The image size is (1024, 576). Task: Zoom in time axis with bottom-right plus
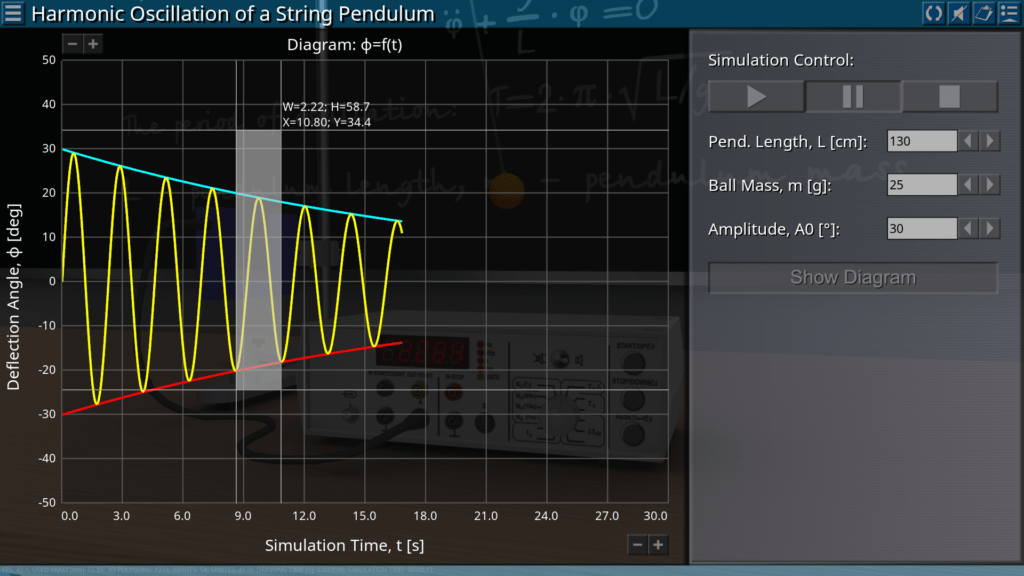[657, 544]
